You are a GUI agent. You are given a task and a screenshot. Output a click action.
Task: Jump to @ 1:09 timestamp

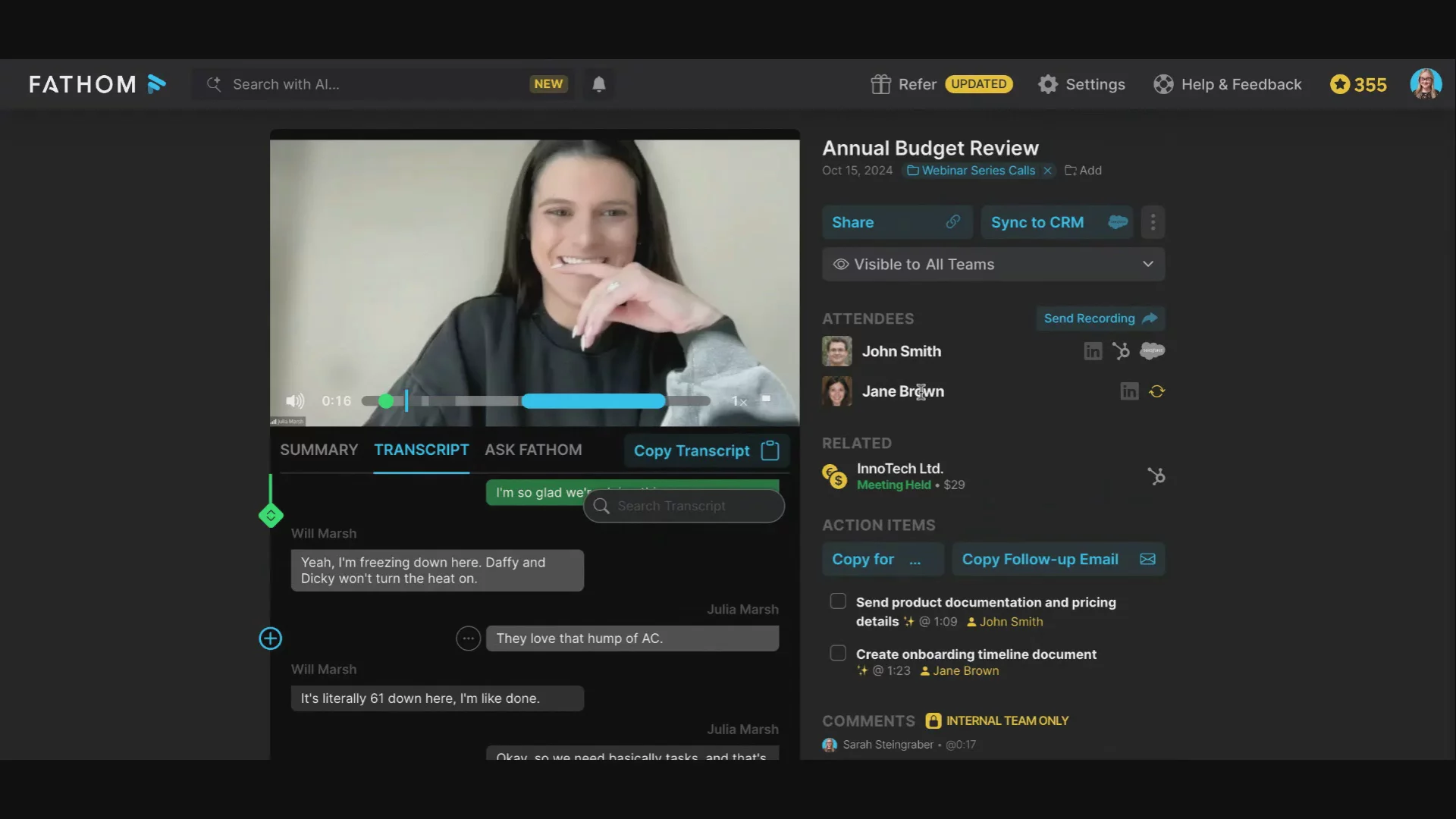click(939, 622)
